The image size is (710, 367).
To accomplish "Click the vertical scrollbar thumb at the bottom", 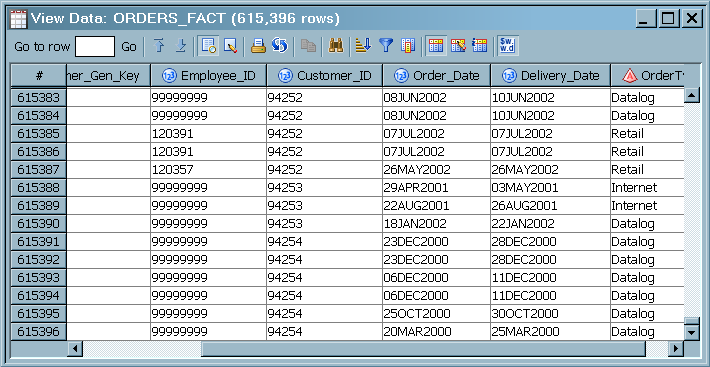I will [x=691, y=321].
